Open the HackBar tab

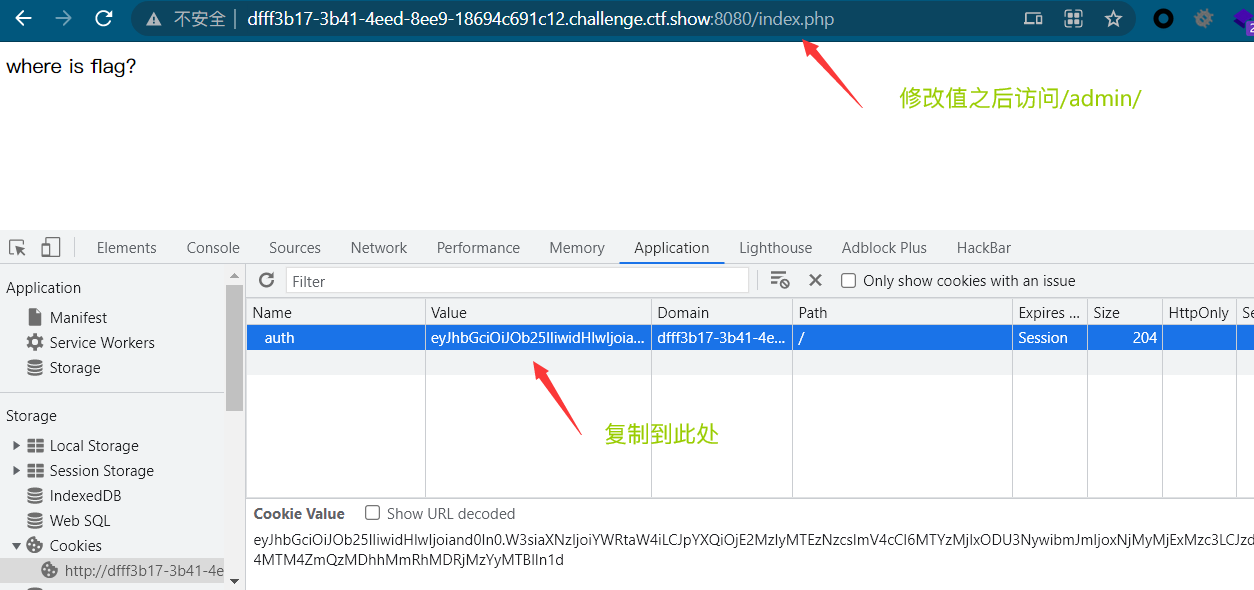point(984,247)
